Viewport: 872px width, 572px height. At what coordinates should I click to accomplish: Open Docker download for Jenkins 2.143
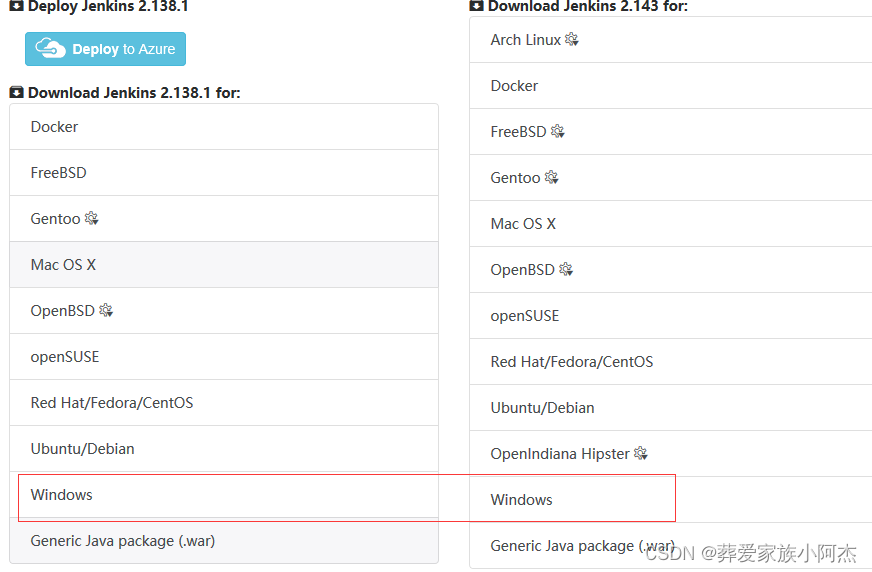point(671,86)
